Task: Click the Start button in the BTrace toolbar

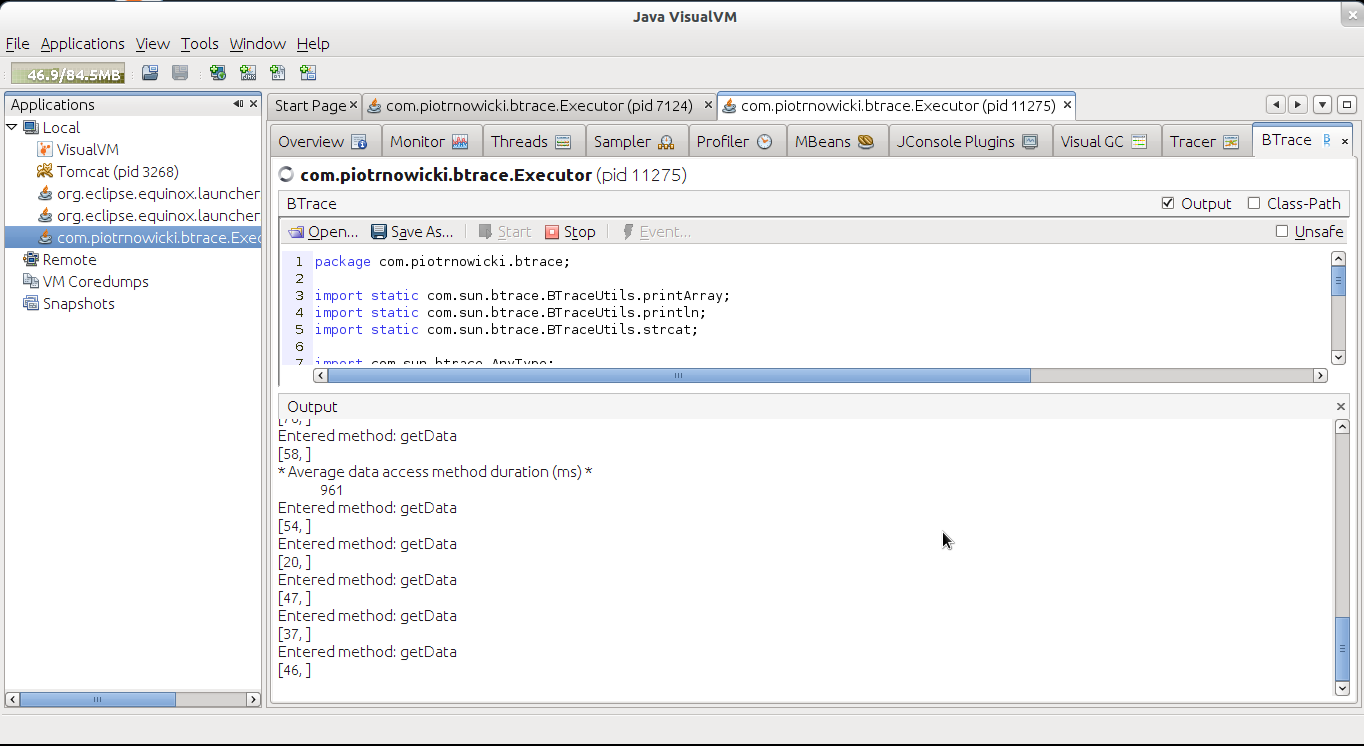Action: pos(505,231)
